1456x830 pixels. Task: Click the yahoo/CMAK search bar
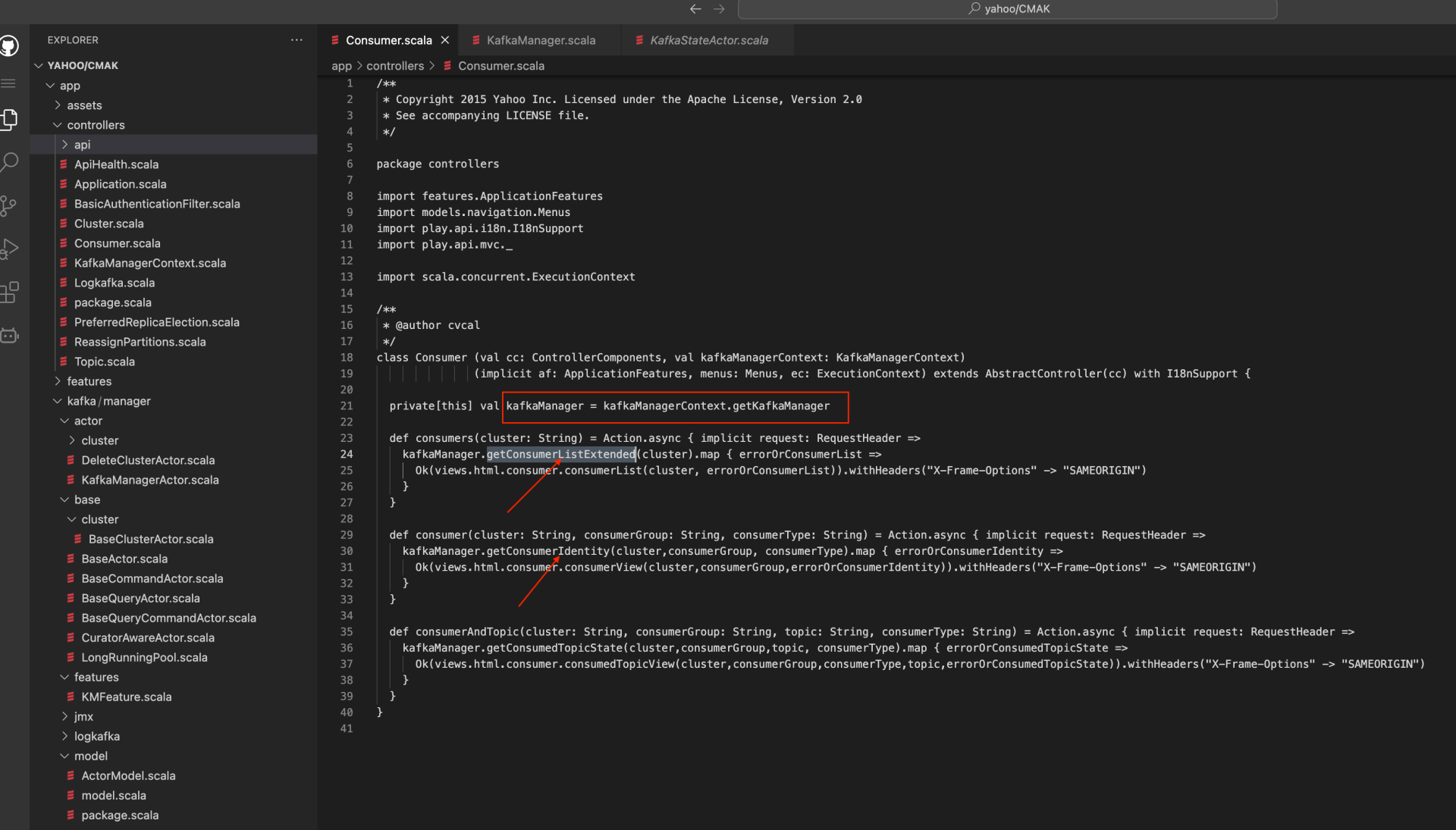[1007, 9]
